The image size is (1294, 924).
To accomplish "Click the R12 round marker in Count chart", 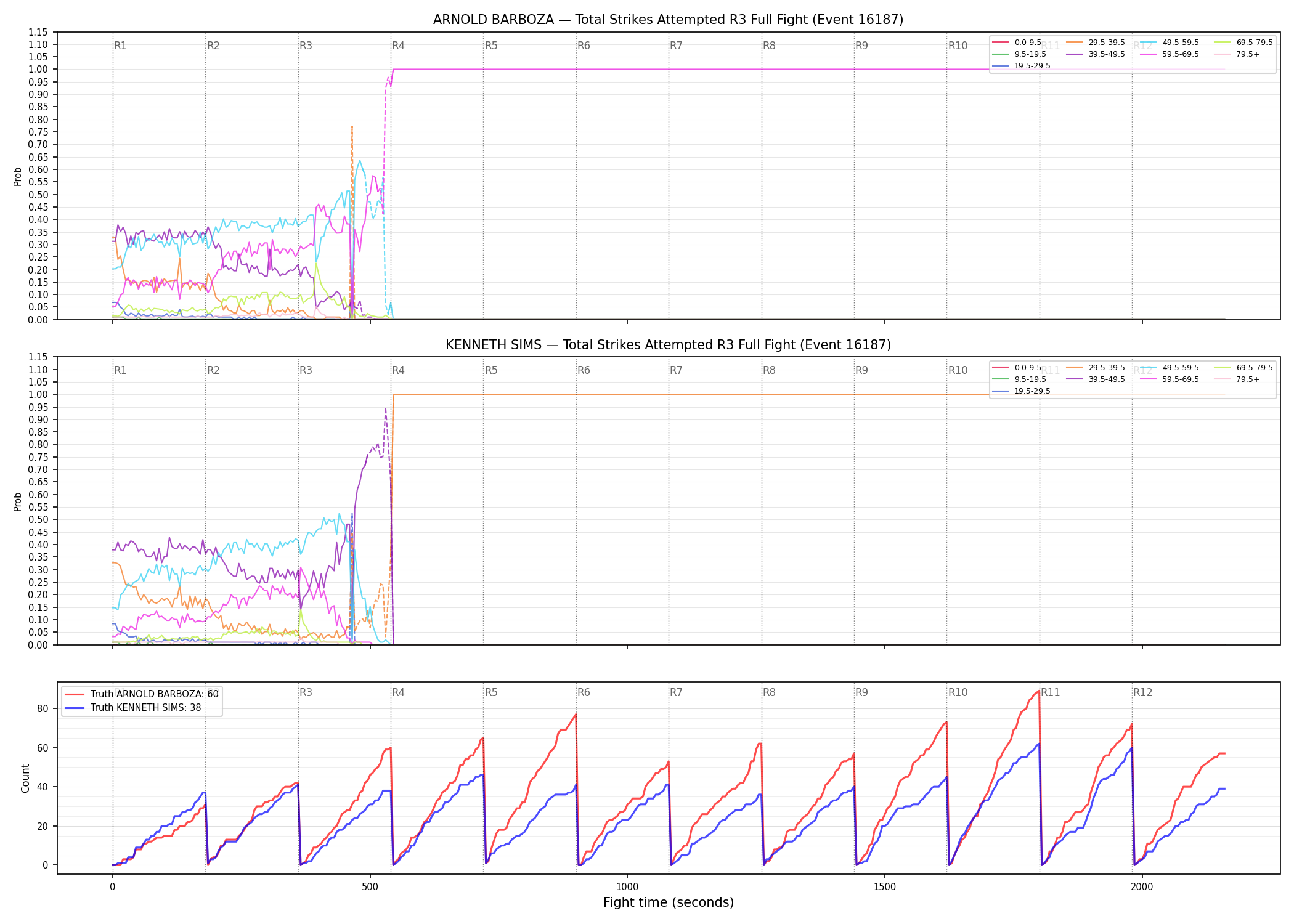I will [x=1142, y=692].
